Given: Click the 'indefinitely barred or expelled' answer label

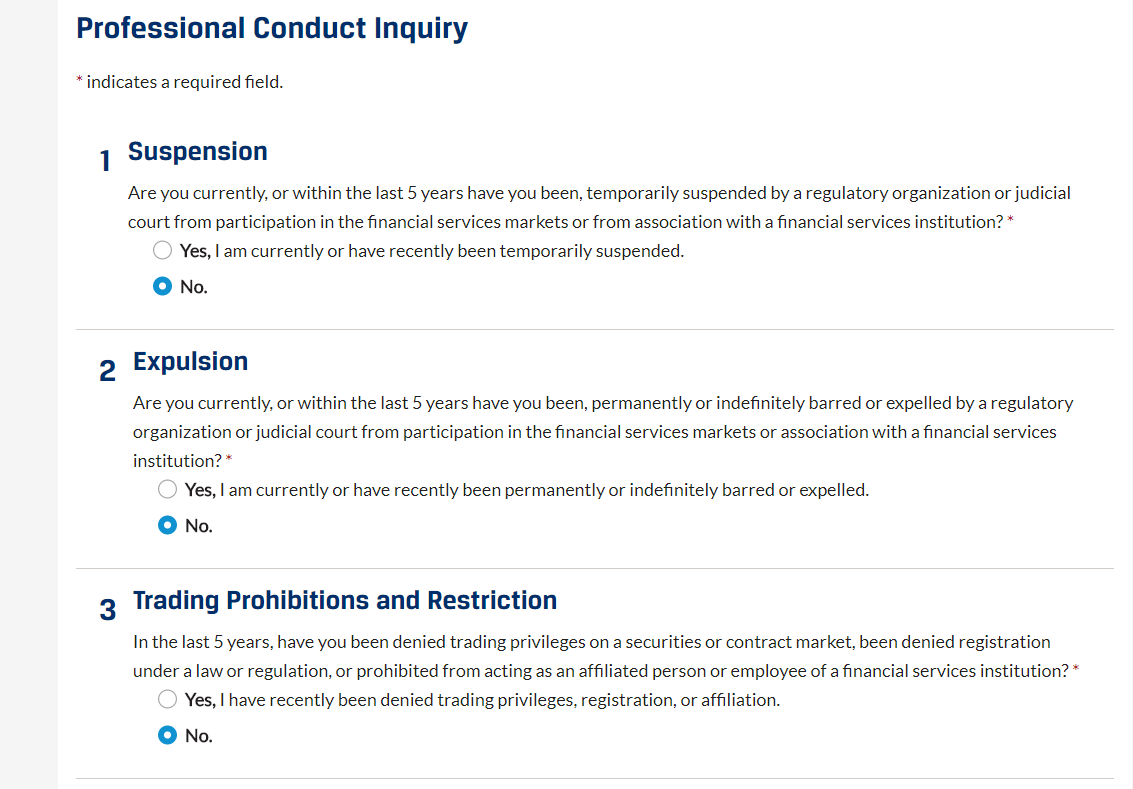Looking at the screenshot, I should [x=527, y=491].
